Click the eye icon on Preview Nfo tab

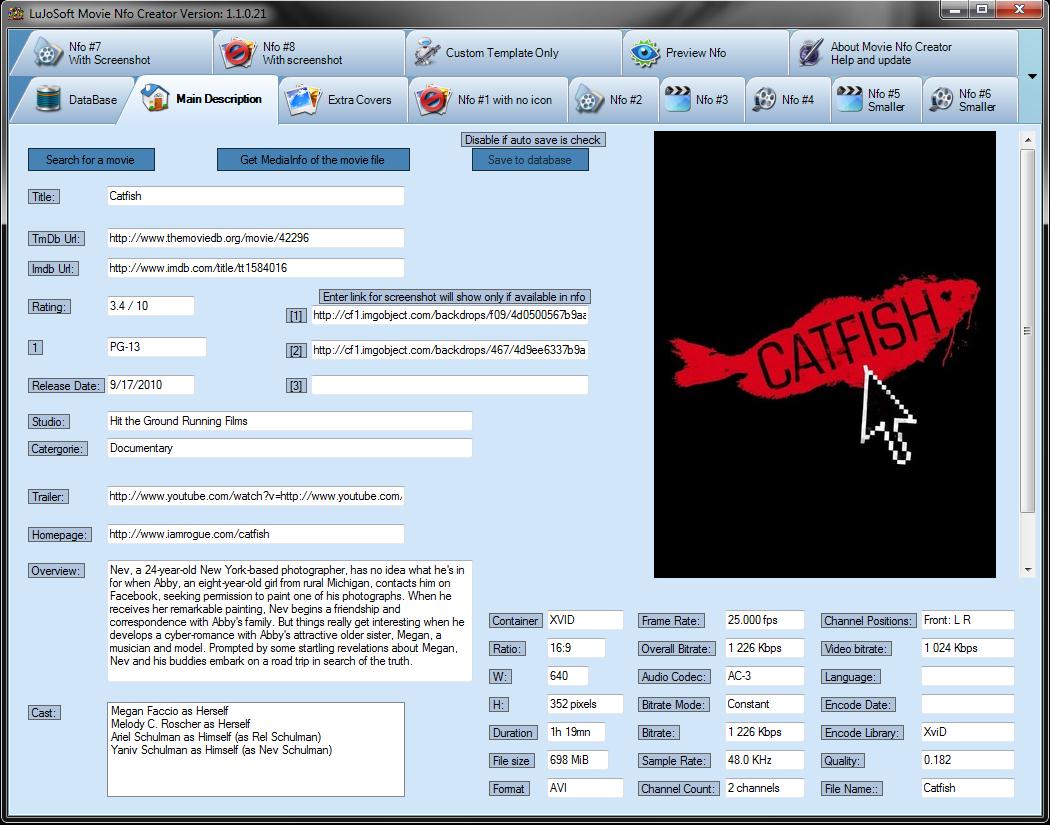click(645, 53)
